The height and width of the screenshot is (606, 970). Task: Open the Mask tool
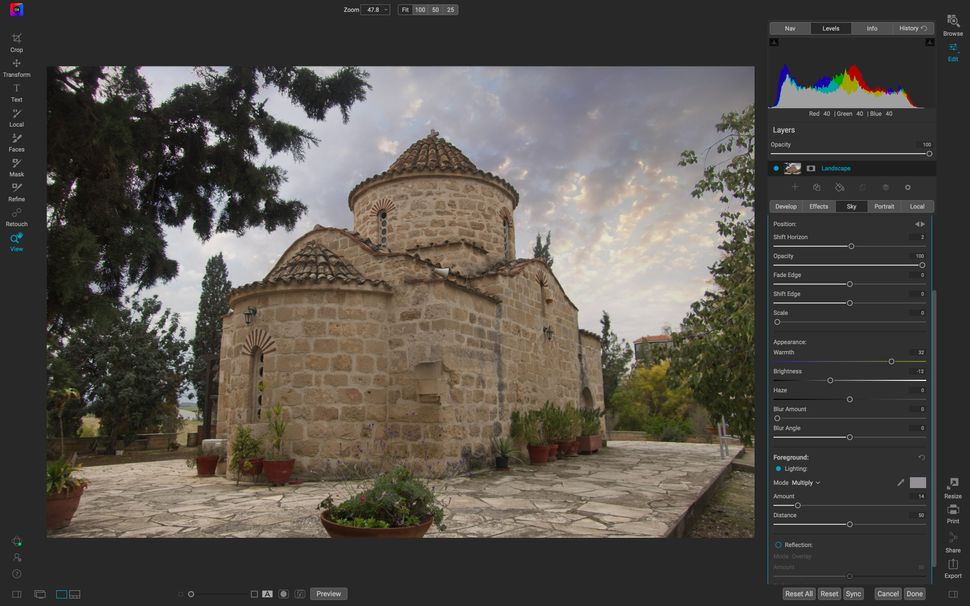pyautogui.click(x=16, y=166)
